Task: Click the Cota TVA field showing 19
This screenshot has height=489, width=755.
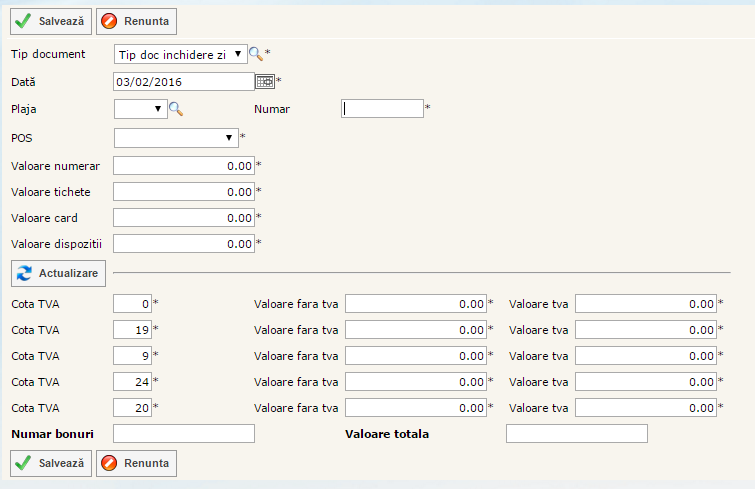Action: point(132,329)
